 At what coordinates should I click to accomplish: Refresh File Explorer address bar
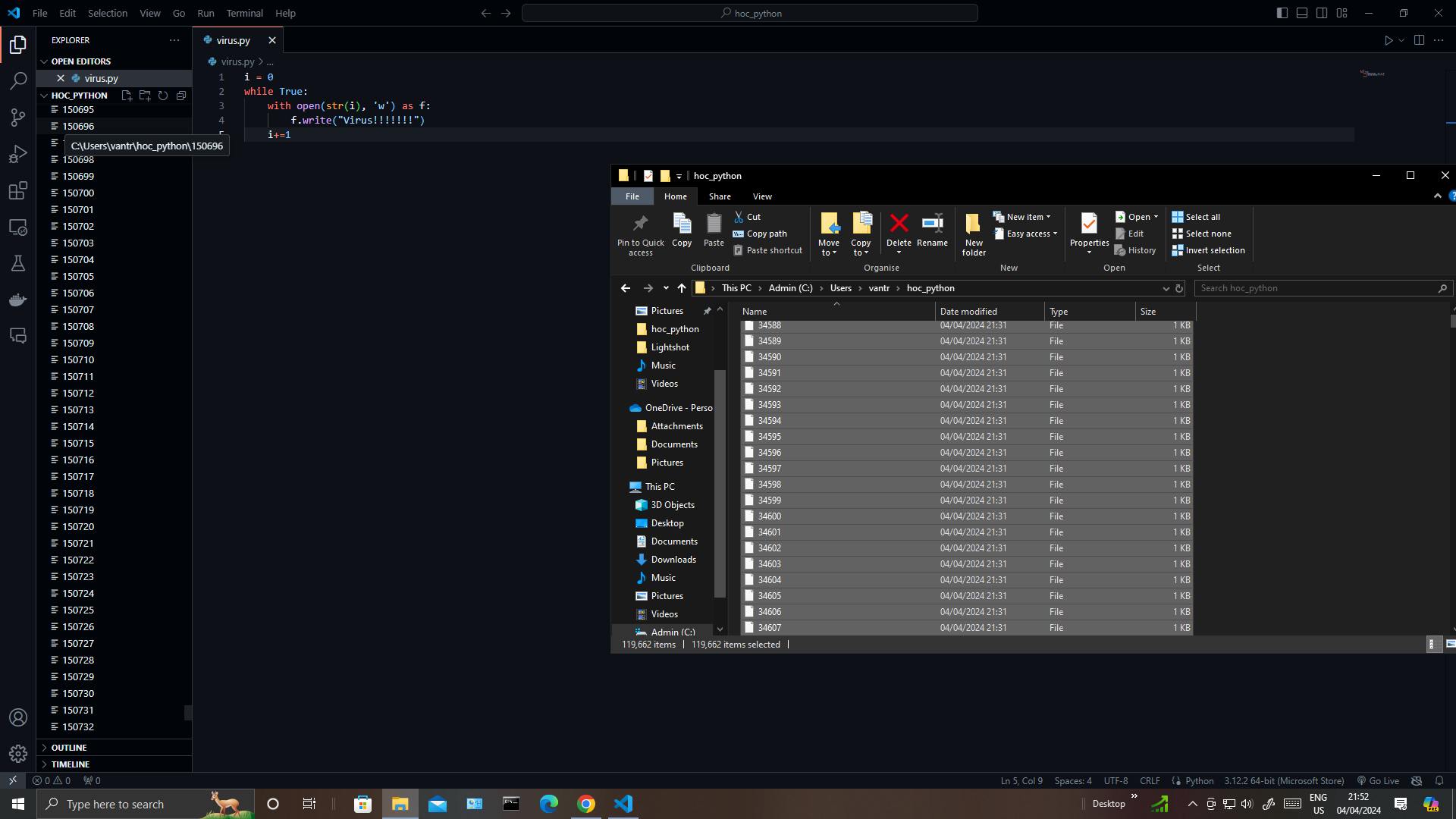1179,288
